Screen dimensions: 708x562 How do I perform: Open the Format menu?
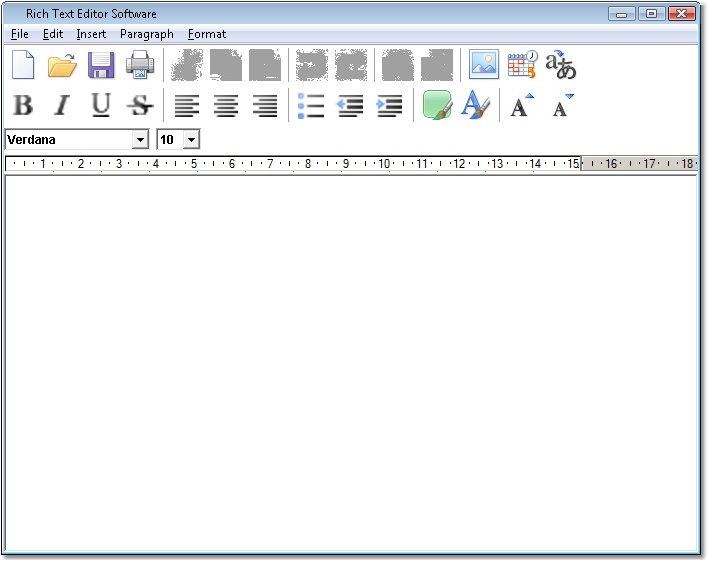click(x=207, y=34)
